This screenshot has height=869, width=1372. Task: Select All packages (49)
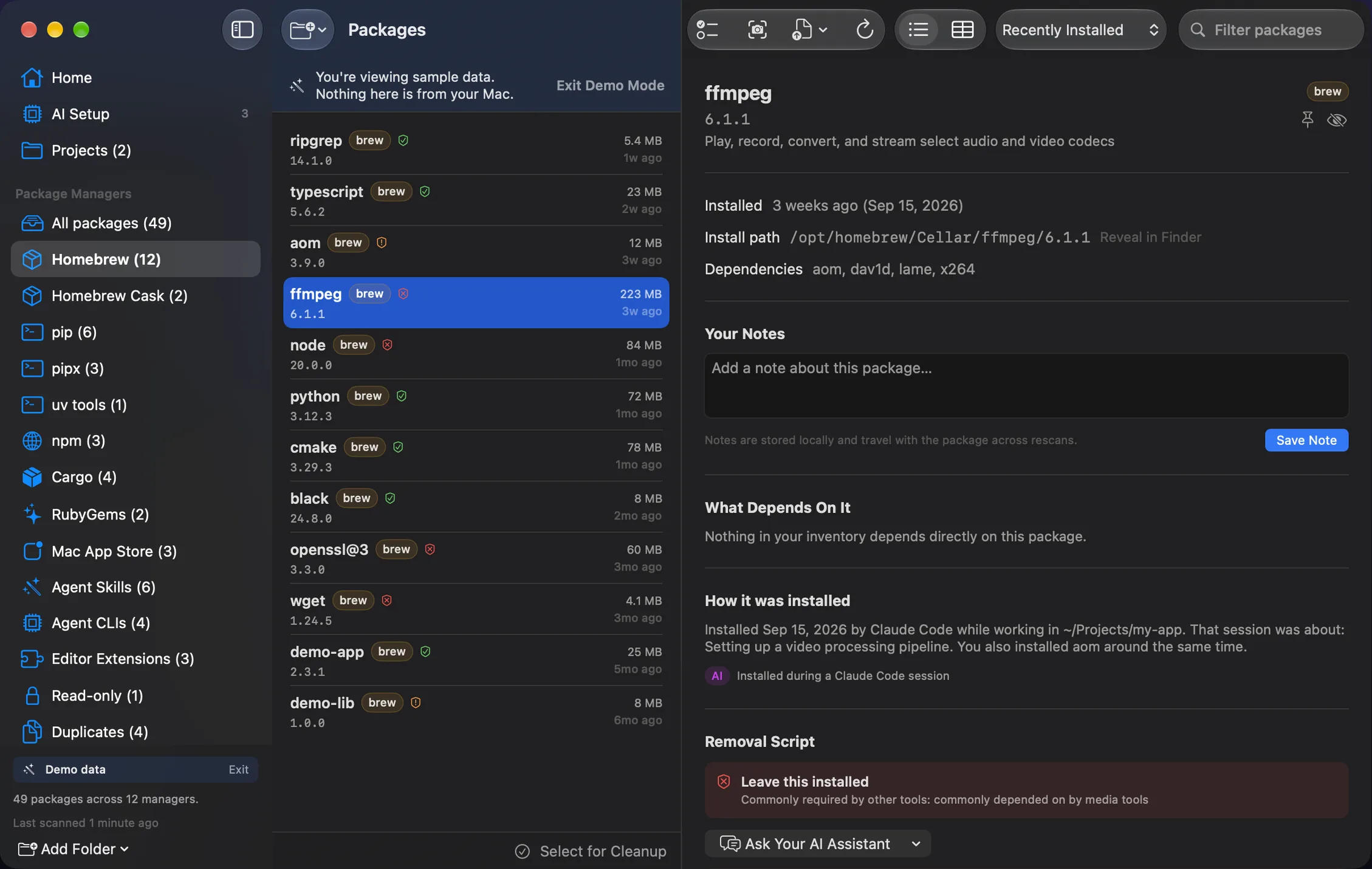tap(135, 223)
